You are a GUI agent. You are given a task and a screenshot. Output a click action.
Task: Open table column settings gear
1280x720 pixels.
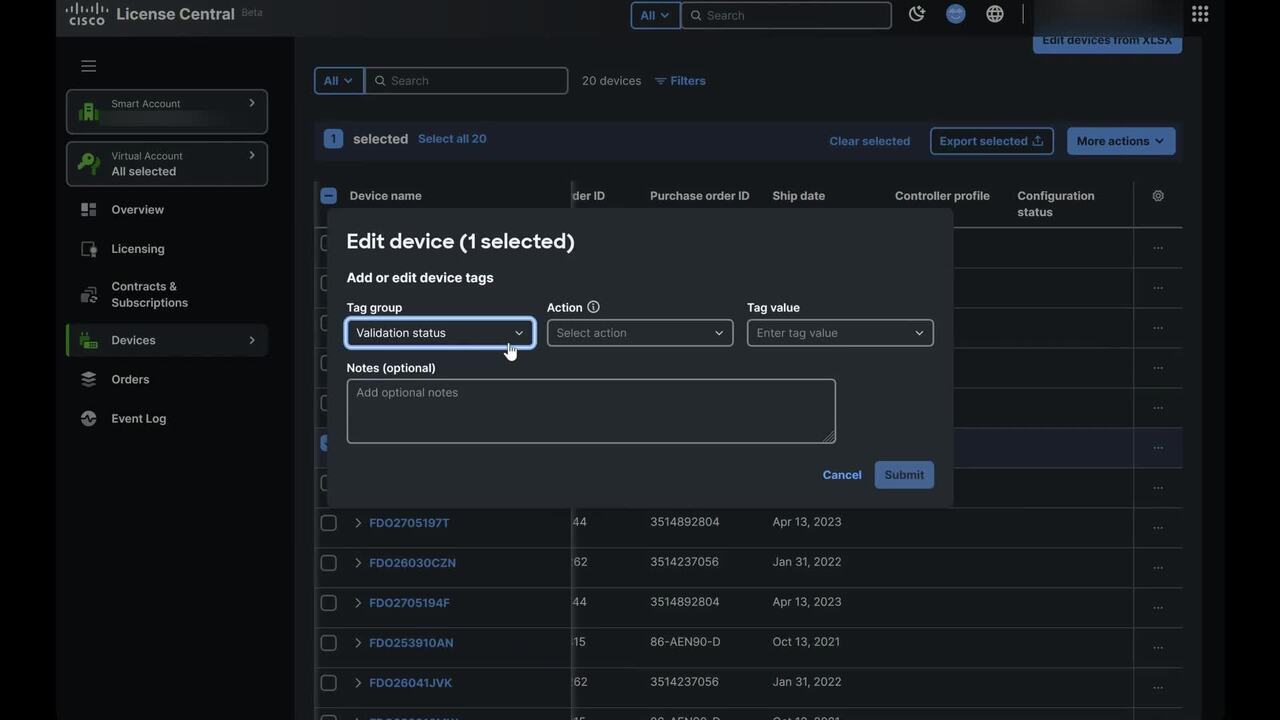coord(1158,196)
